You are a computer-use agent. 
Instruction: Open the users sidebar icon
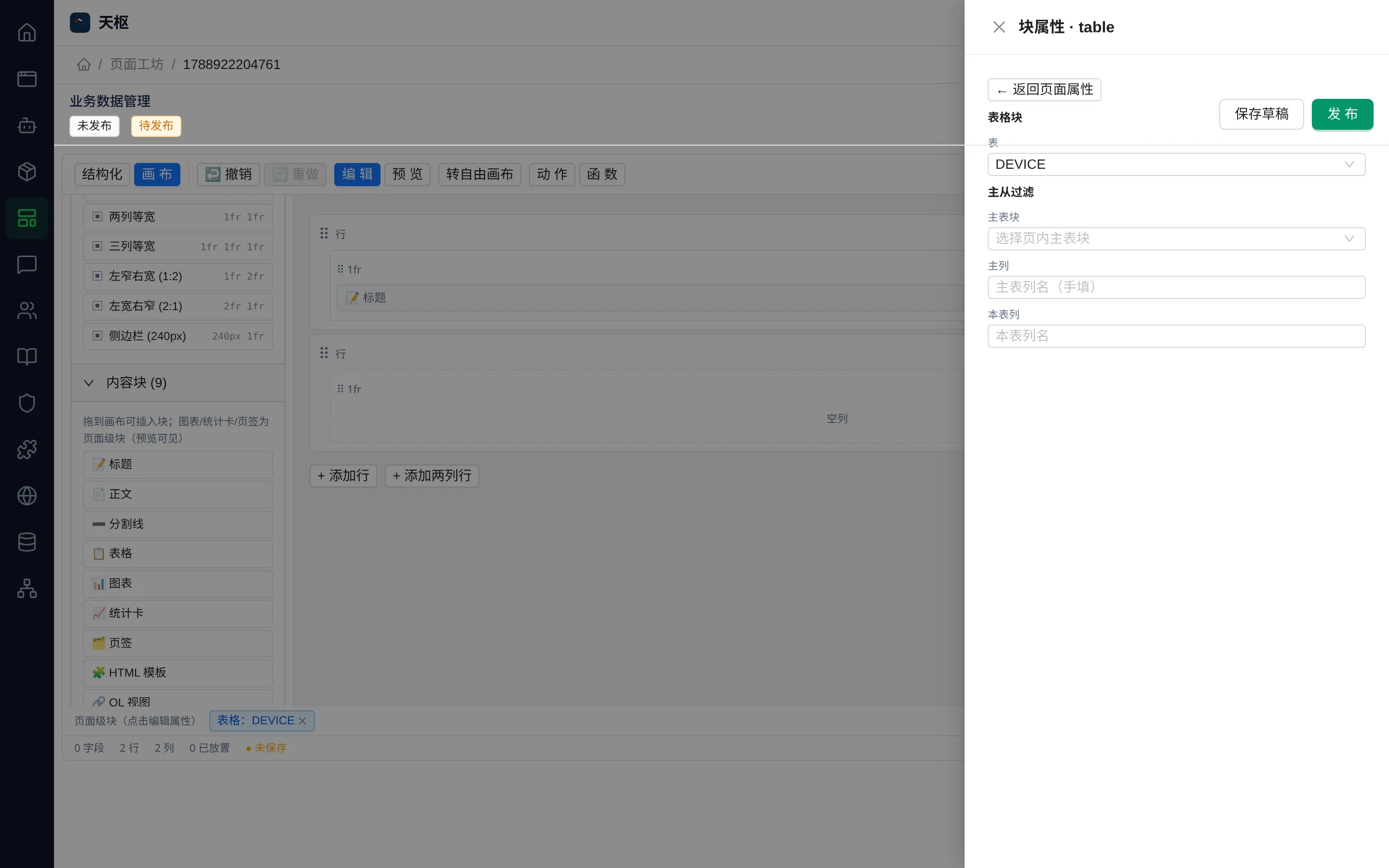(27, 311)
